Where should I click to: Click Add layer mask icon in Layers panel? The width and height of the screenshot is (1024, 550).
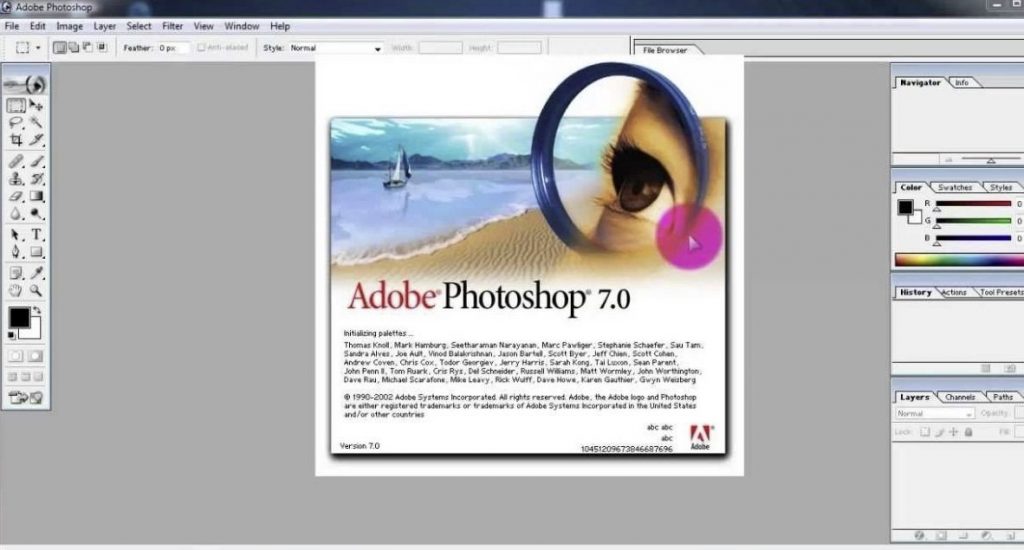(941, 536)
